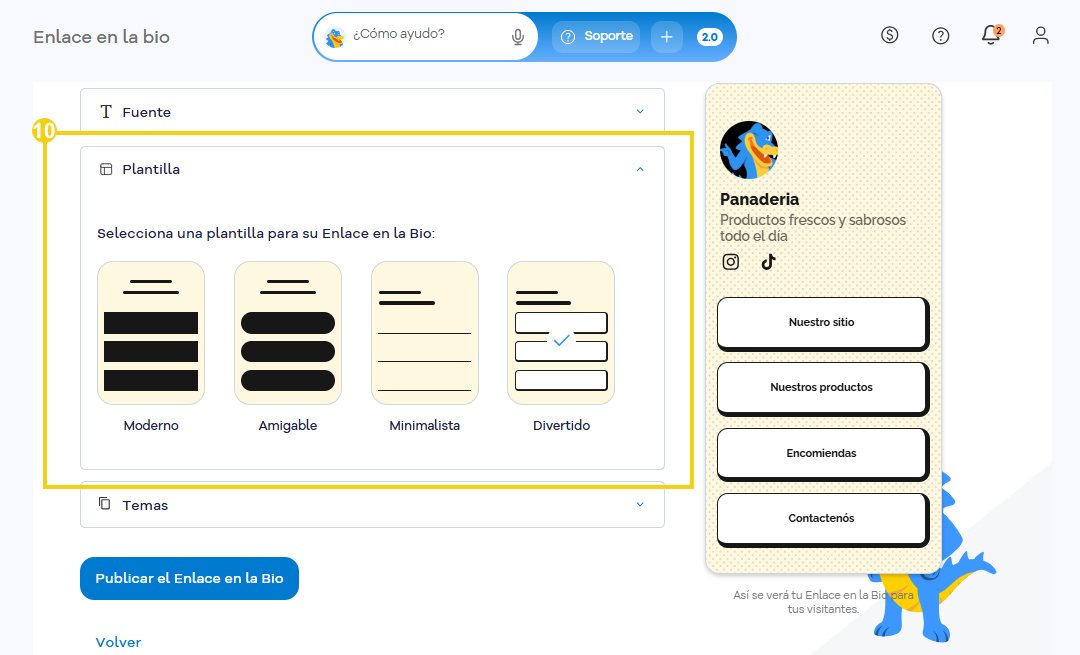Image resolution: width=1080 pixels, height=655 pixels.
Task: Select the Minimalista template thumbnail
Action: pos(424,333)
